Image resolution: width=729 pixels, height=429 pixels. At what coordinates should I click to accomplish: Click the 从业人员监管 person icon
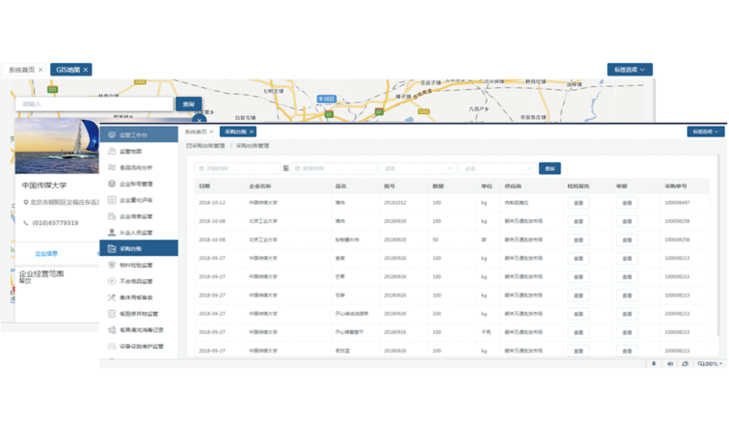coord(111,232)
